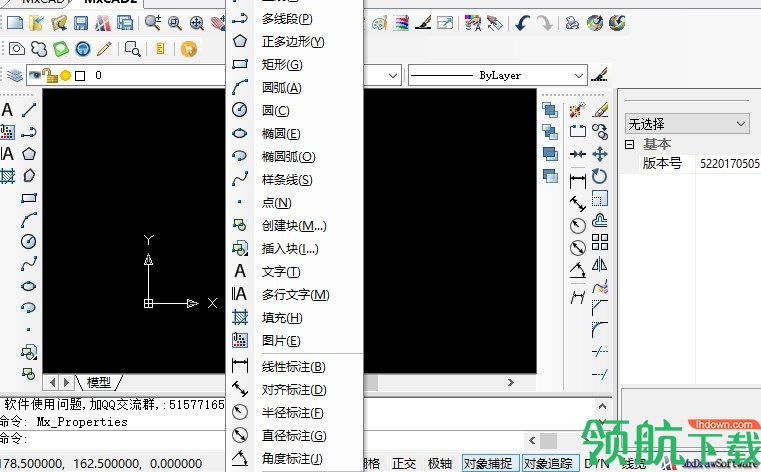Select the Arc tool in left toolbar
Screen dimensions: 761x472
pos(29,219)
